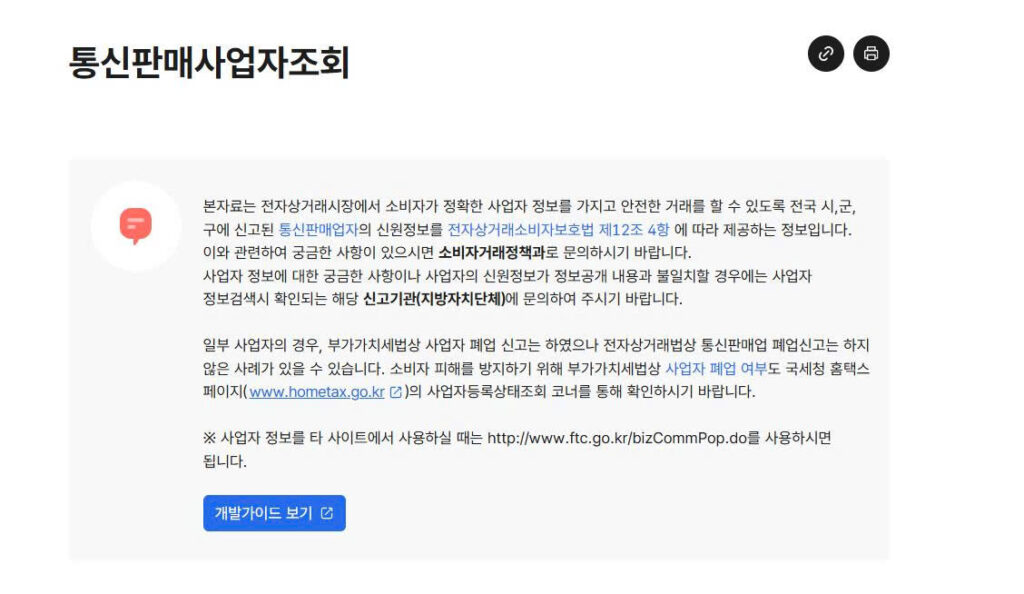The height and width of the screenshot is (594, 1024).
Task: Click the copy link URL icon
Action: pos(825,54)
